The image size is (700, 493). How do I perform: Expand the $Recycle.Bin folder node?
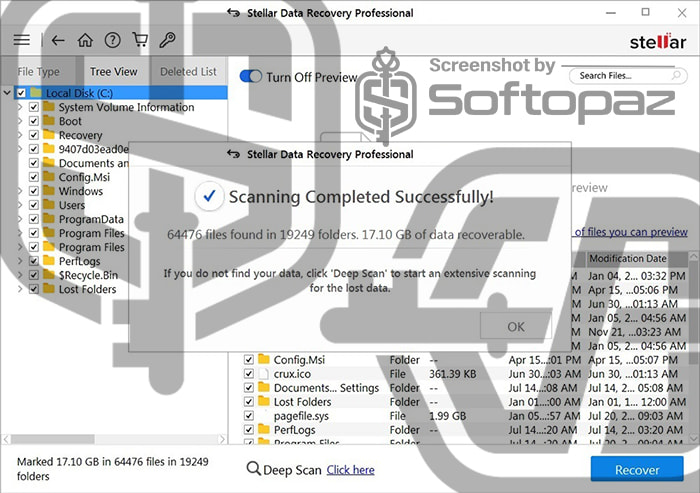click(20, 275)
